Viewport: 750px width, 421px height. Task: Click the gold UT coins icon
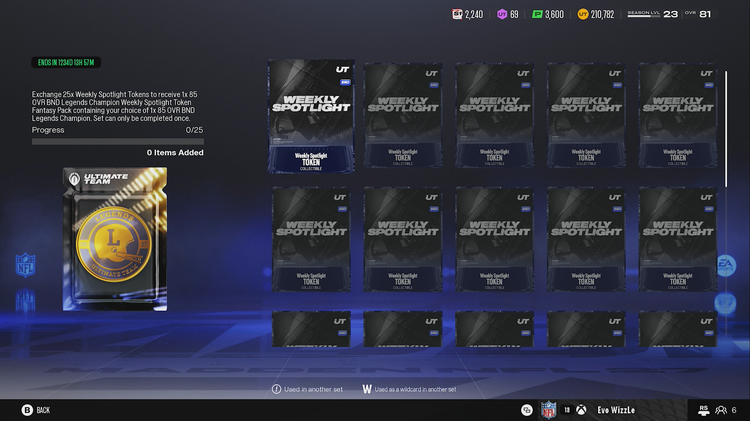(x=583, y=14)
